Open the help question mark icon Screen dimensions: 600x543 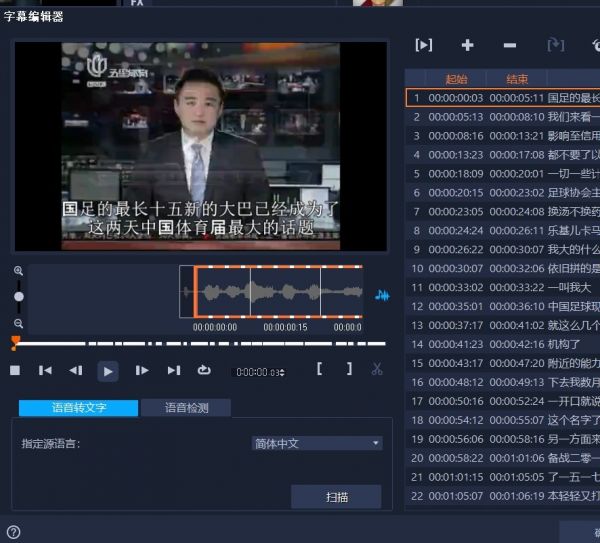14,532
